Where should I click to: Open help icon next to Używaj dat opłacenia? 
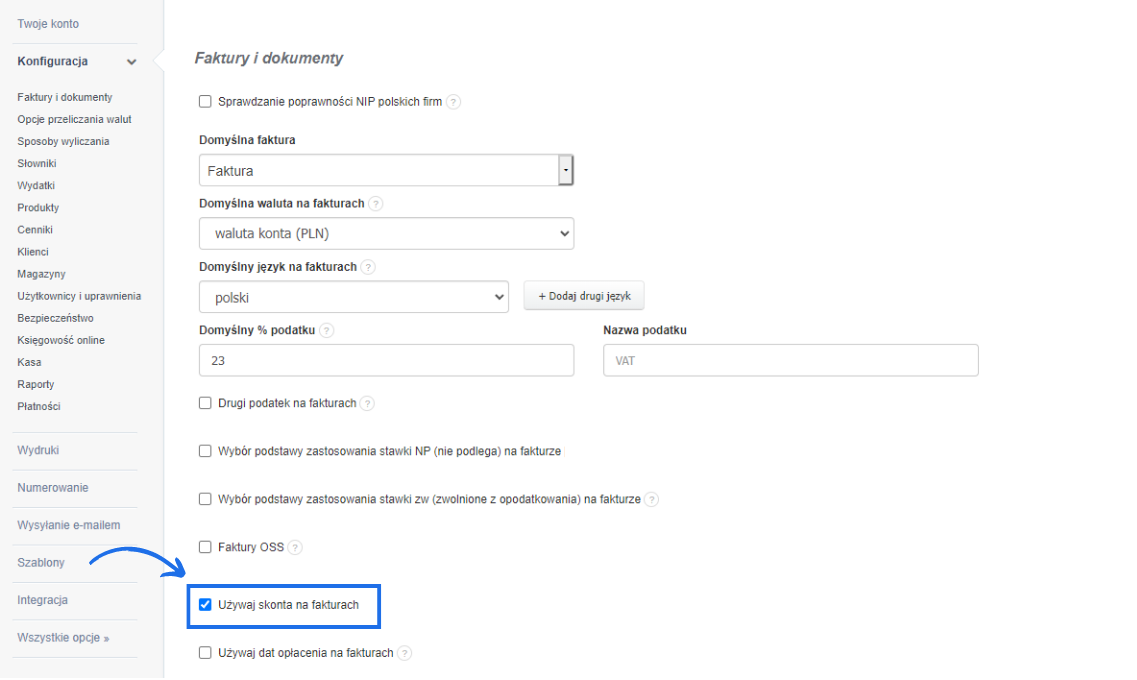tap(405, 653)
